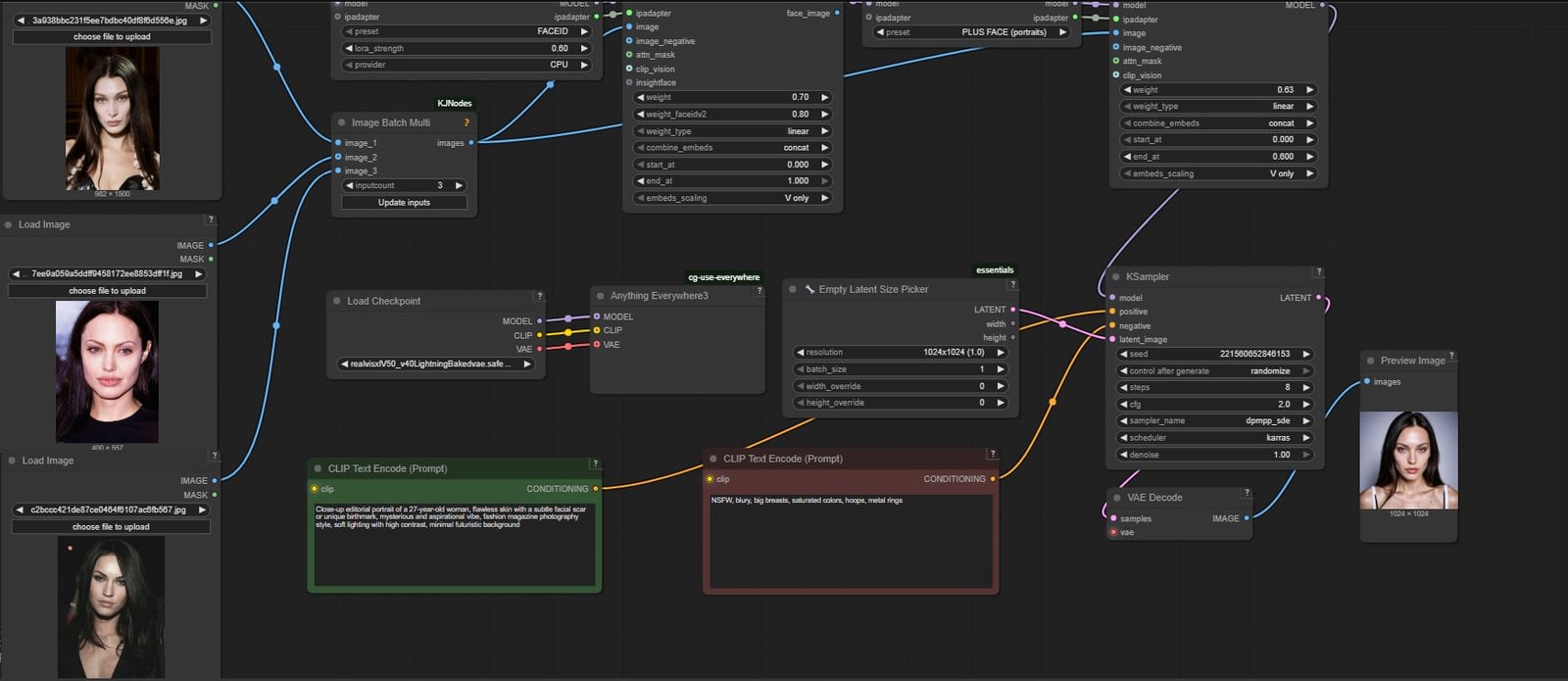Click the width_override value field
The height and width of the screenshot is (681, 1568).
coord(900,387)
